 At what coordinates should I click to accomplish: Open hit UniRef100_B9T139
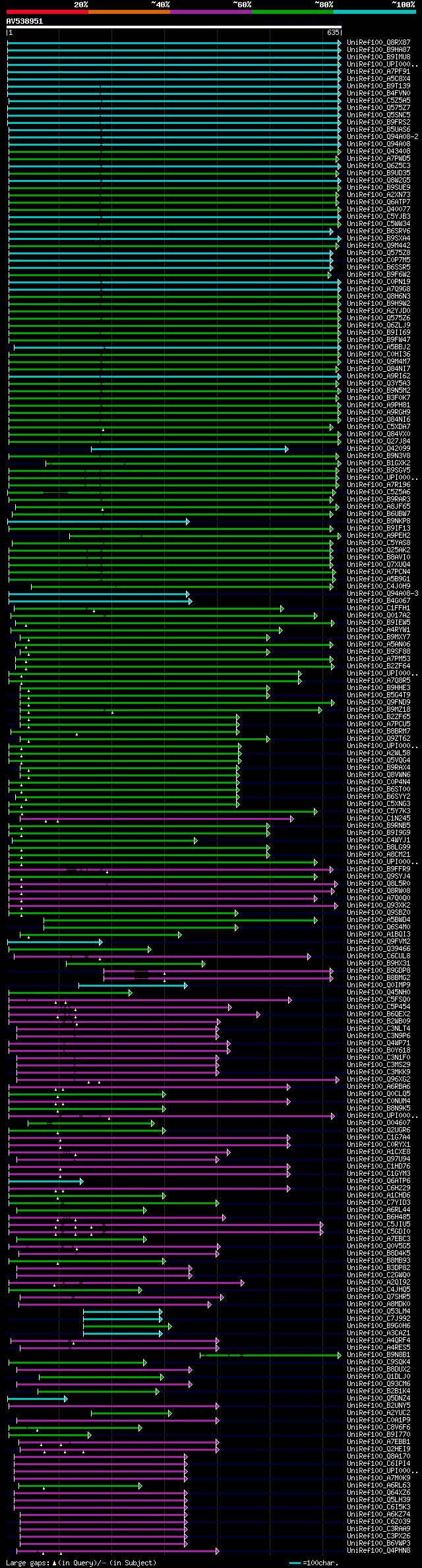click(x=378, y=86)
